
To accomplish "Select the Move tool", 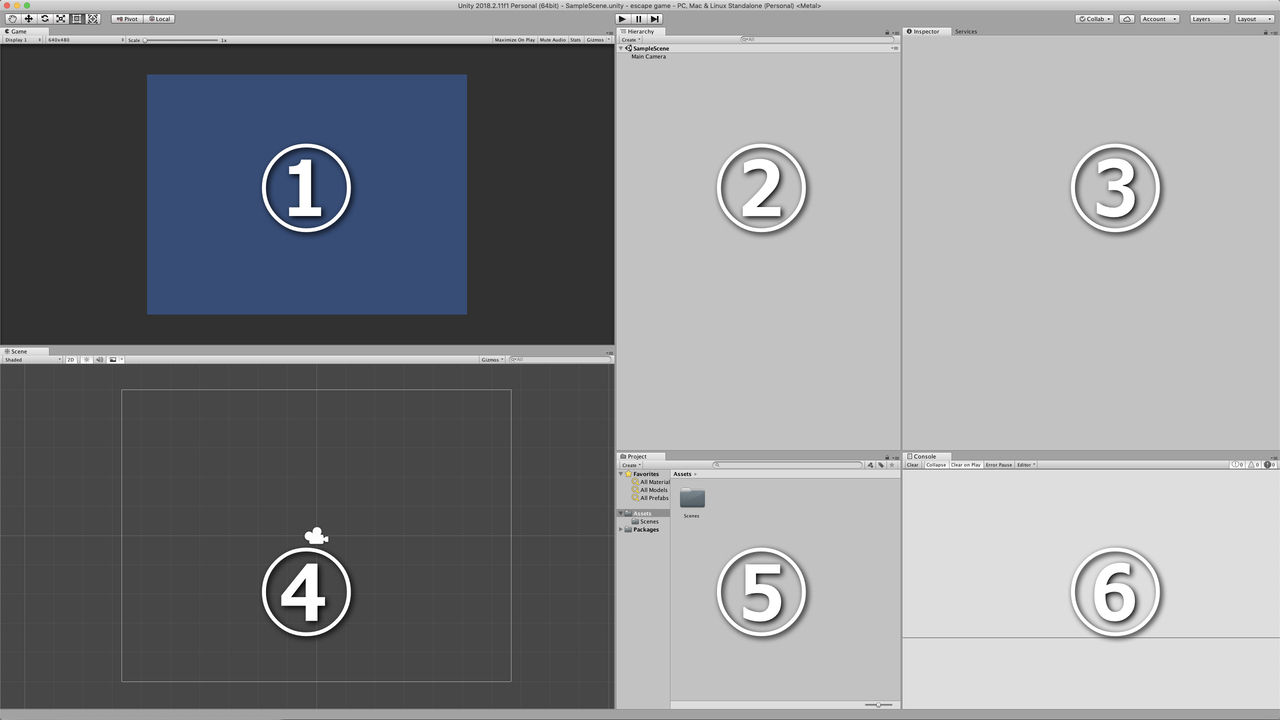I will pos(28,19).
